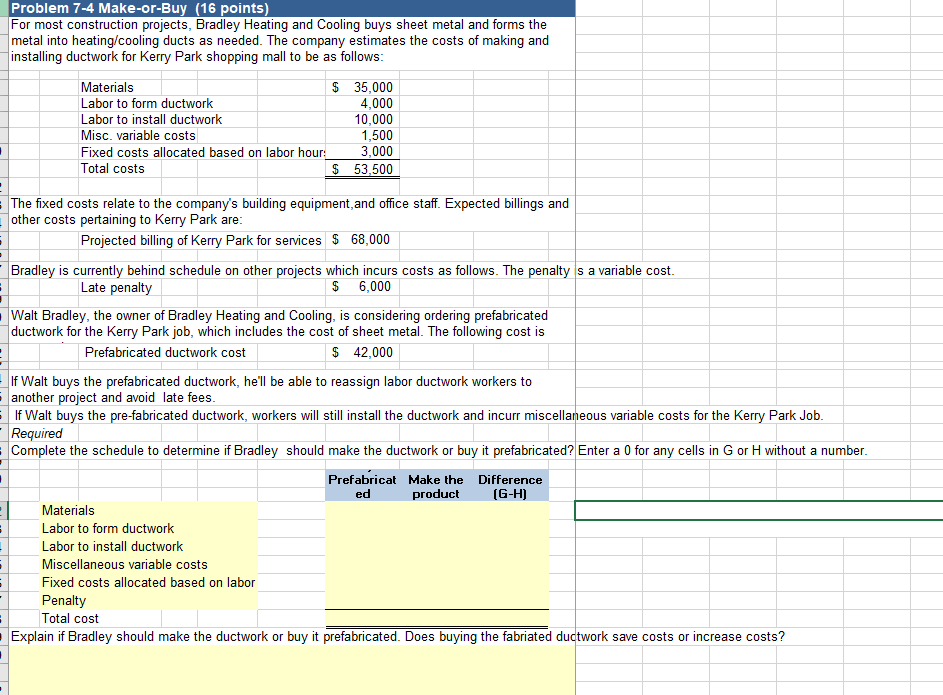Select the green-bordered empty cell on the right
The width and height of the screenshot is (943, 695).
point(757,510)
